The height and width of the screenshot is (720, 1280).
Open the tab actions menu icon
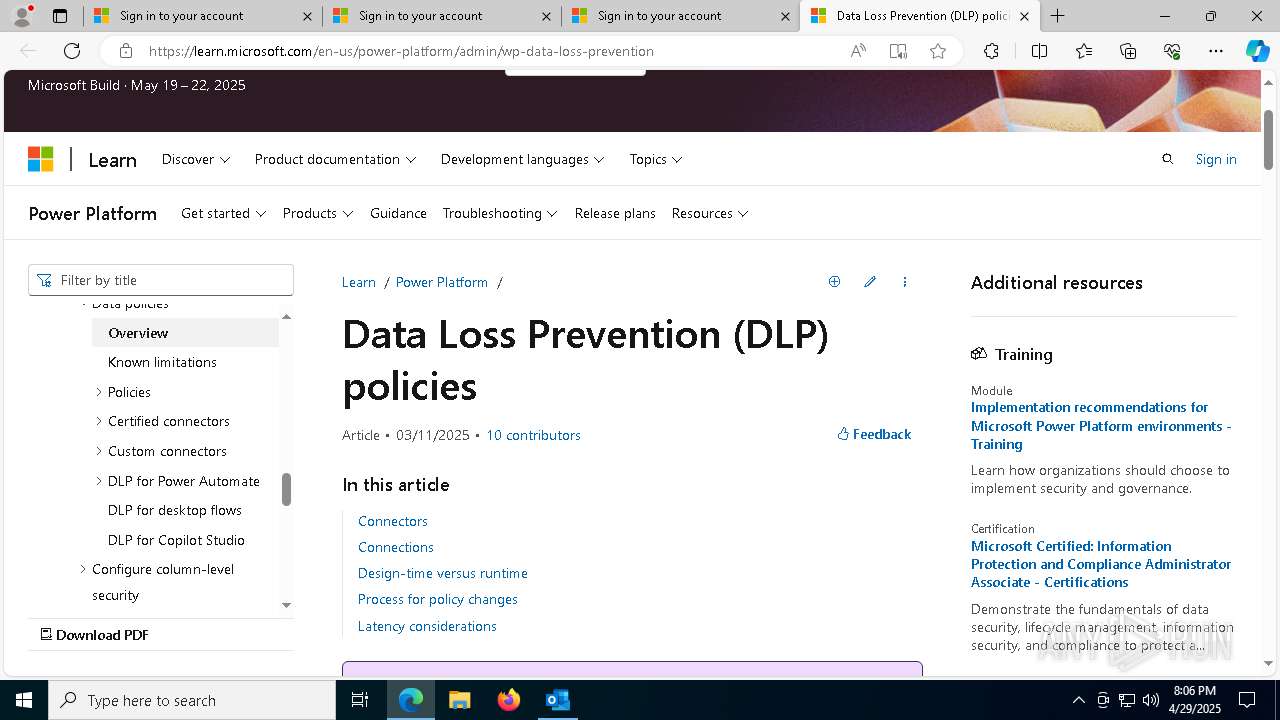coord(60,16)
